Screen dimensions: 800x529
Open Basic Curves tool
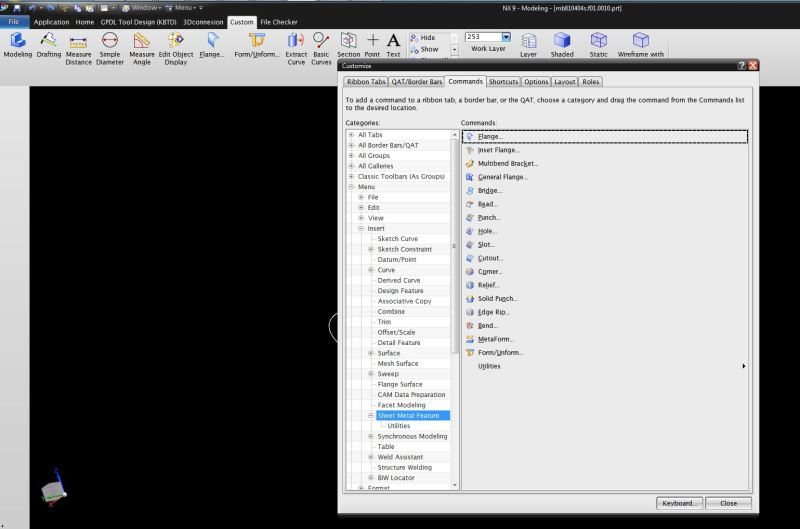pos(321,48)
